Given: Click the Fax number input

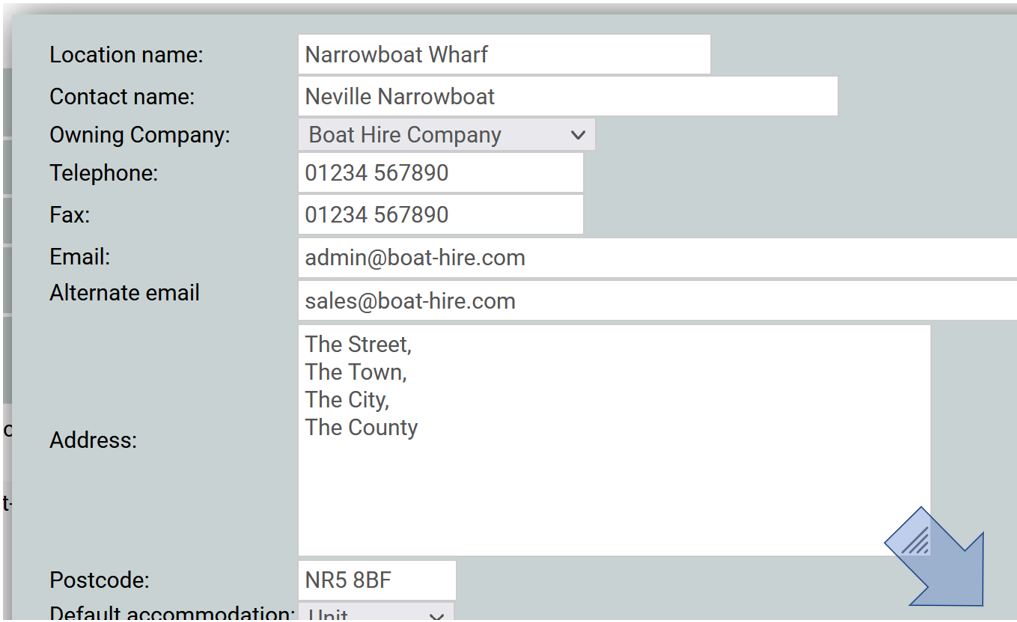Looking at the screenshot, I should pyautogui.click(x=440, y=215).
